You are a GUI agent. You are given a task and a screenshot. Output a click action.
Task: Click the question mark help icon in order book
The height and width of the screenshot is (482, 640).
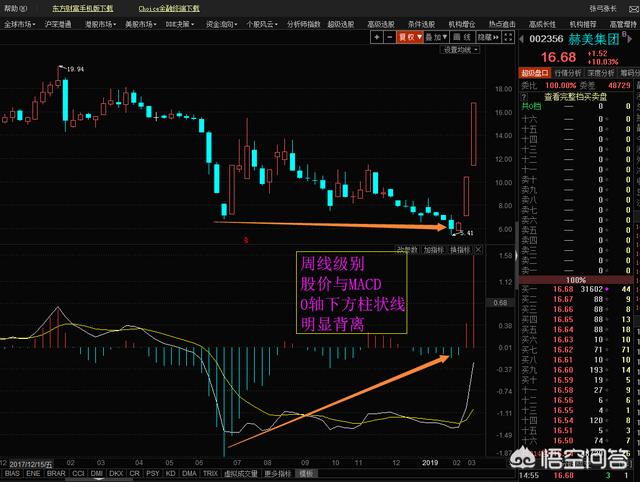(x=524, y=97)
